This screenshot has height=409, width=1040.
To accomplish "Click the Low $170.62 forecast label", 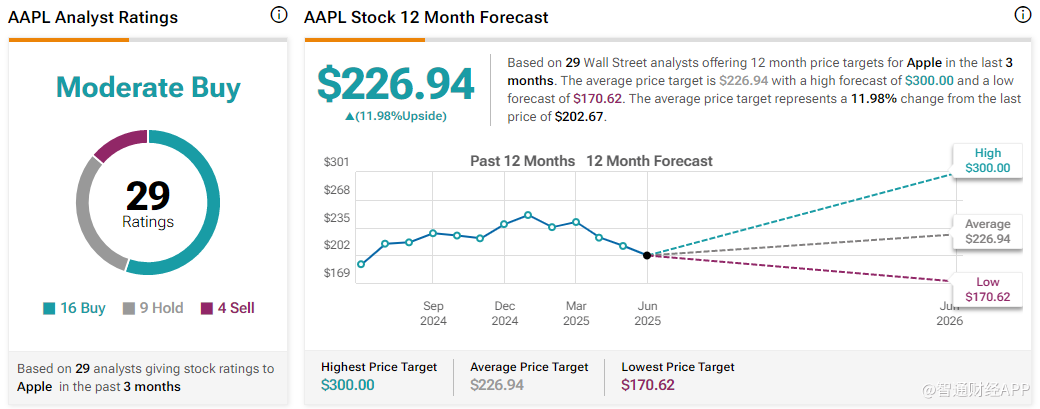I will coord(987,289).
